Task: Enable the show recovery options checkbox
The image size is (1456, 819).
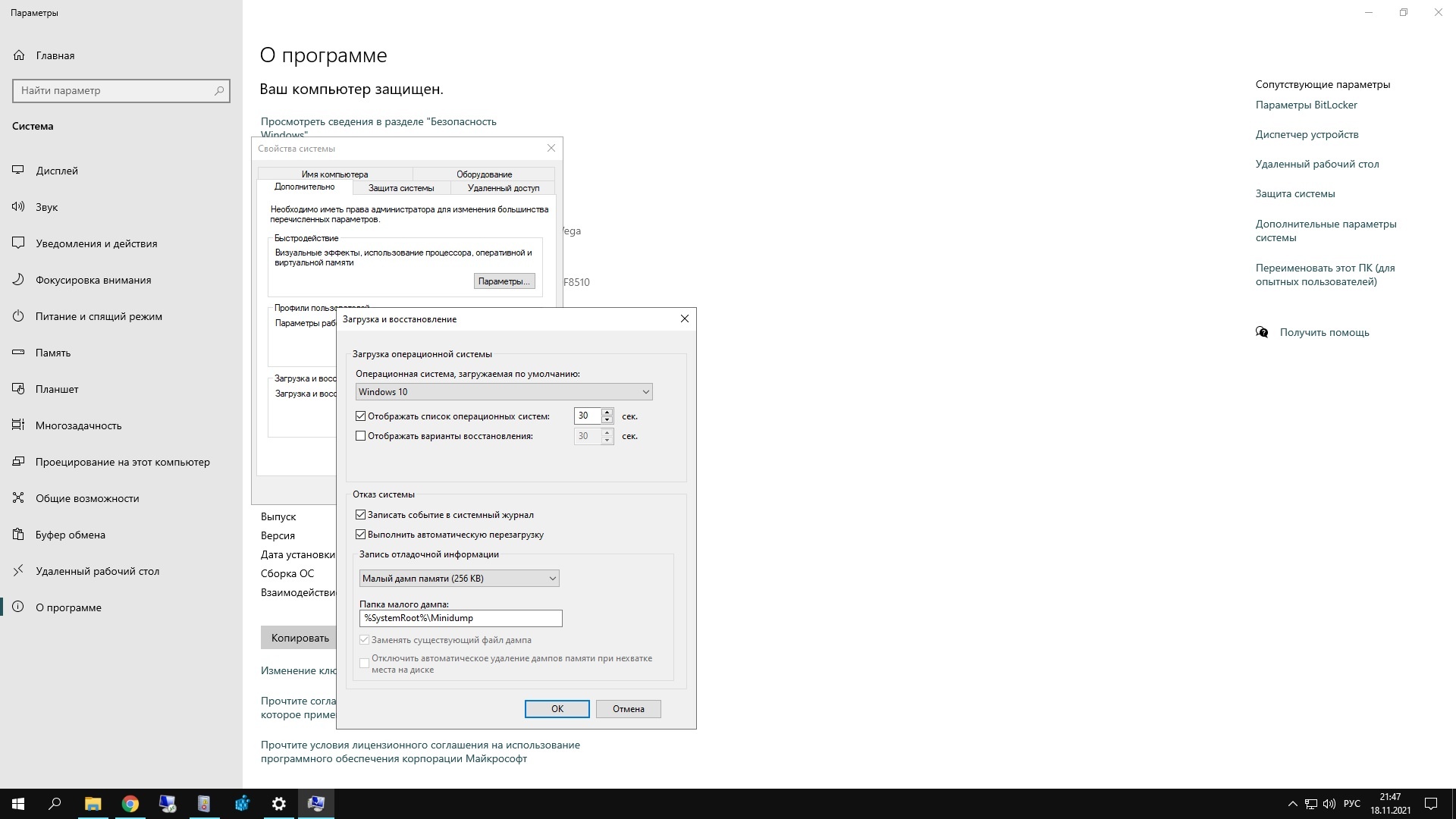Action: click(361, 436)
